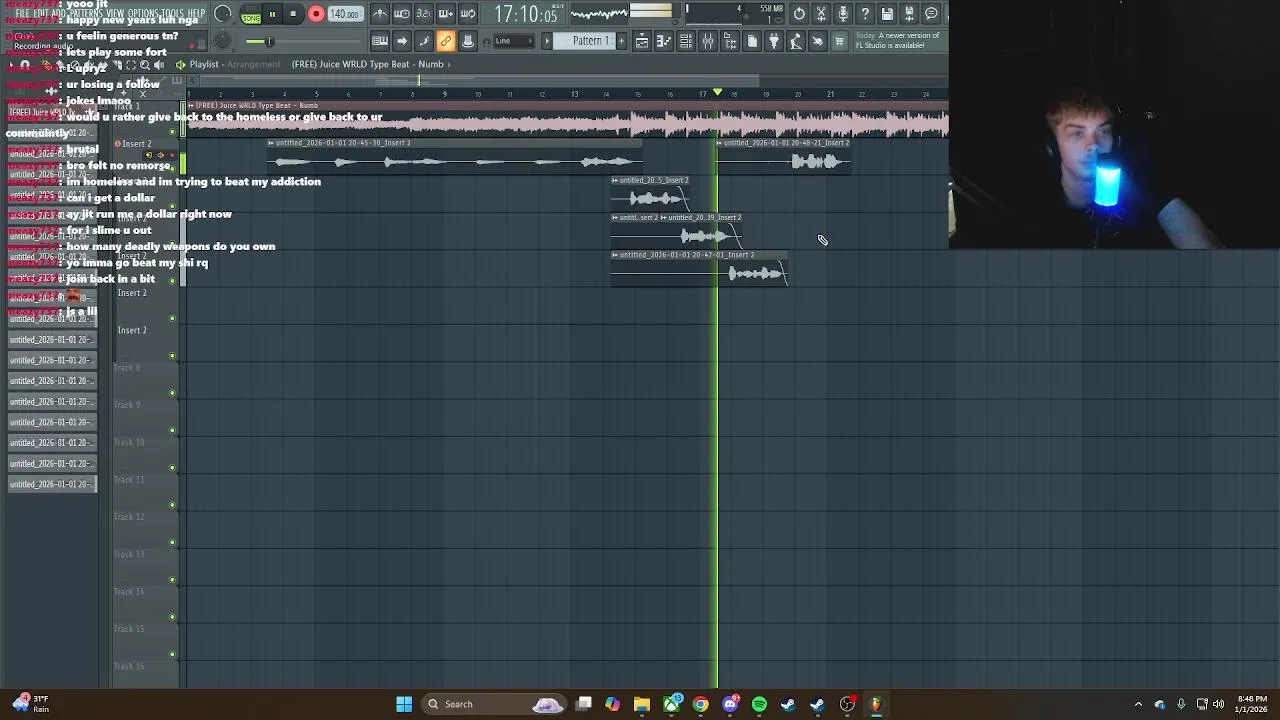Open the Mixer icon
Viewport: 1280px width, 720px height.
(708, 41)
